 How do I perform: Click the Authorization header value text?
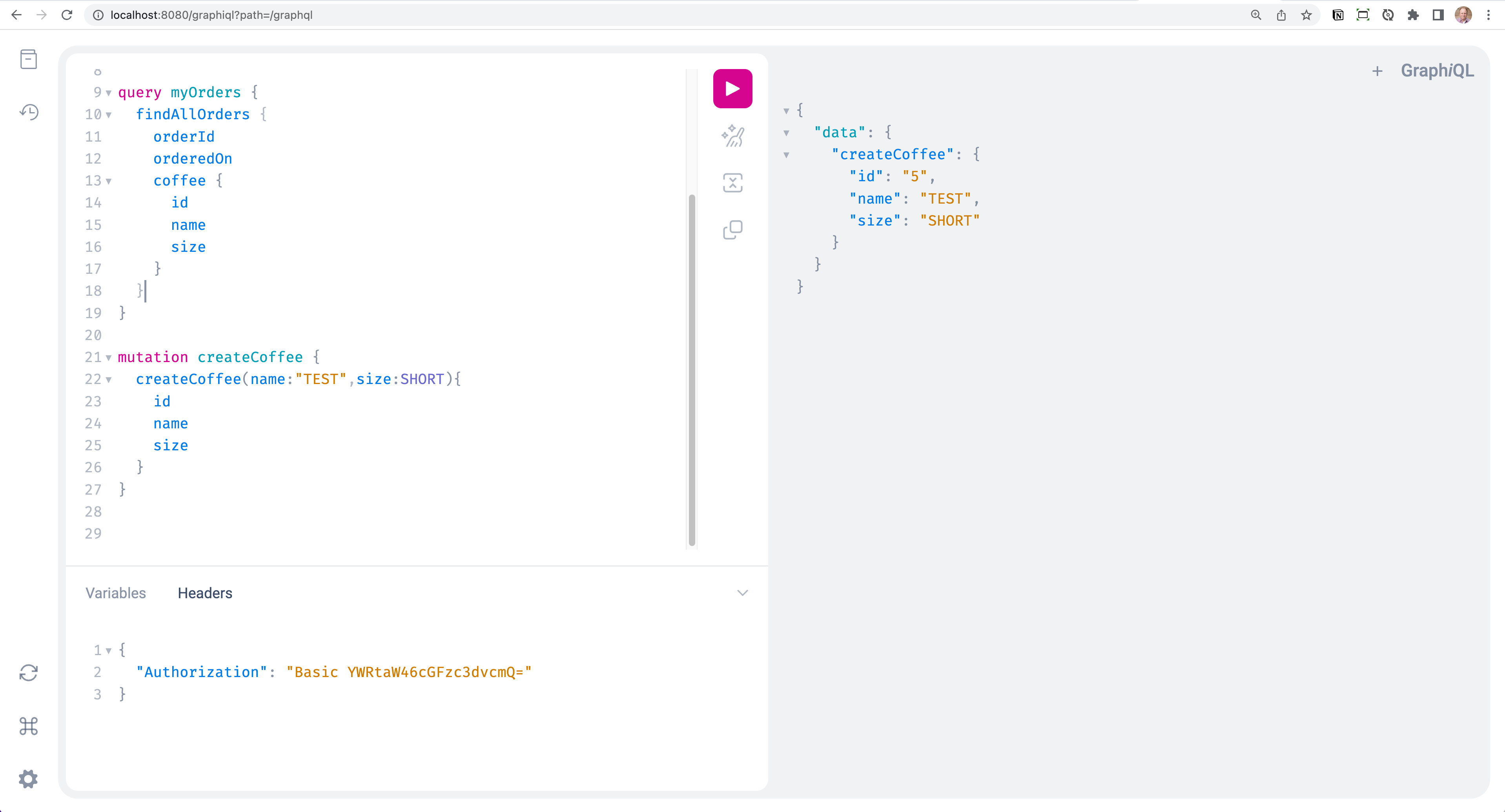coord(409,672)
